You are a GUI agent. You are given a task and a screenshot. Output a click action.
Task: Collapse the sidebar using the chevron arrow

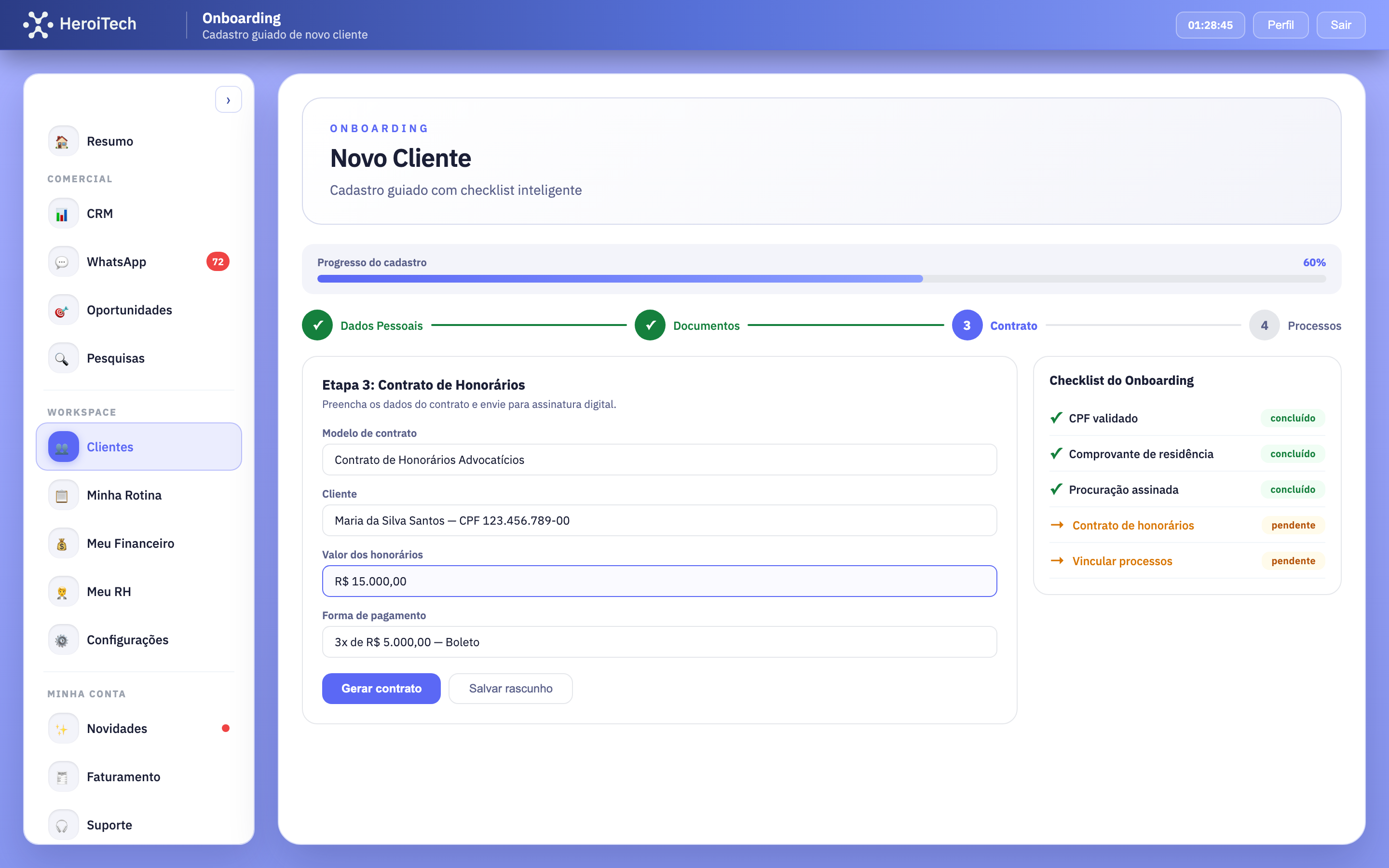229,99
